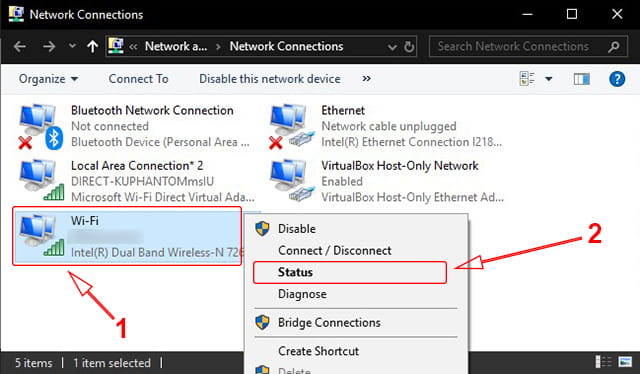The width and height of the screenshot is (640, 374).
Task: Select the 'Network a...' breadcrumb
Action: [176, 47]
